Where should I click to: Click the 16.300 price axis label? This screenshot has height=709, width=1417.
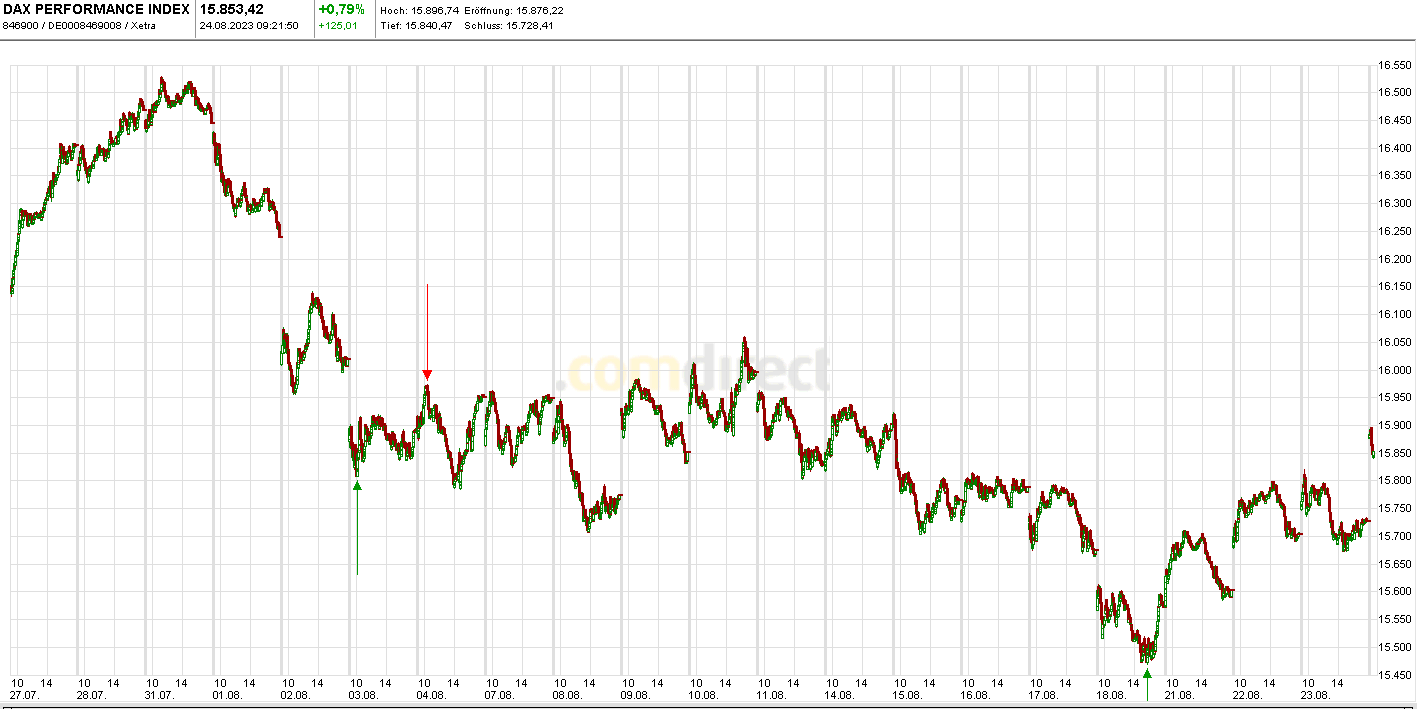(1394, 203)
